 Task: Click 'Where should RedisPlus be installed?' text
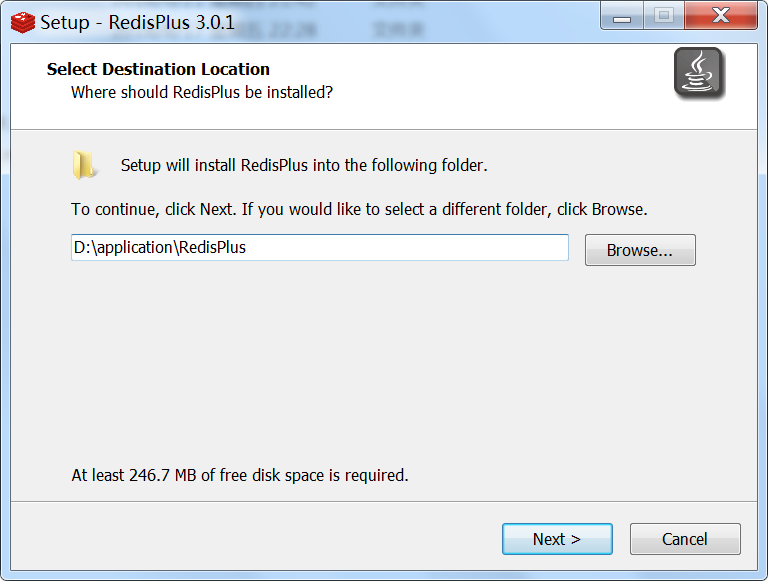202,92
